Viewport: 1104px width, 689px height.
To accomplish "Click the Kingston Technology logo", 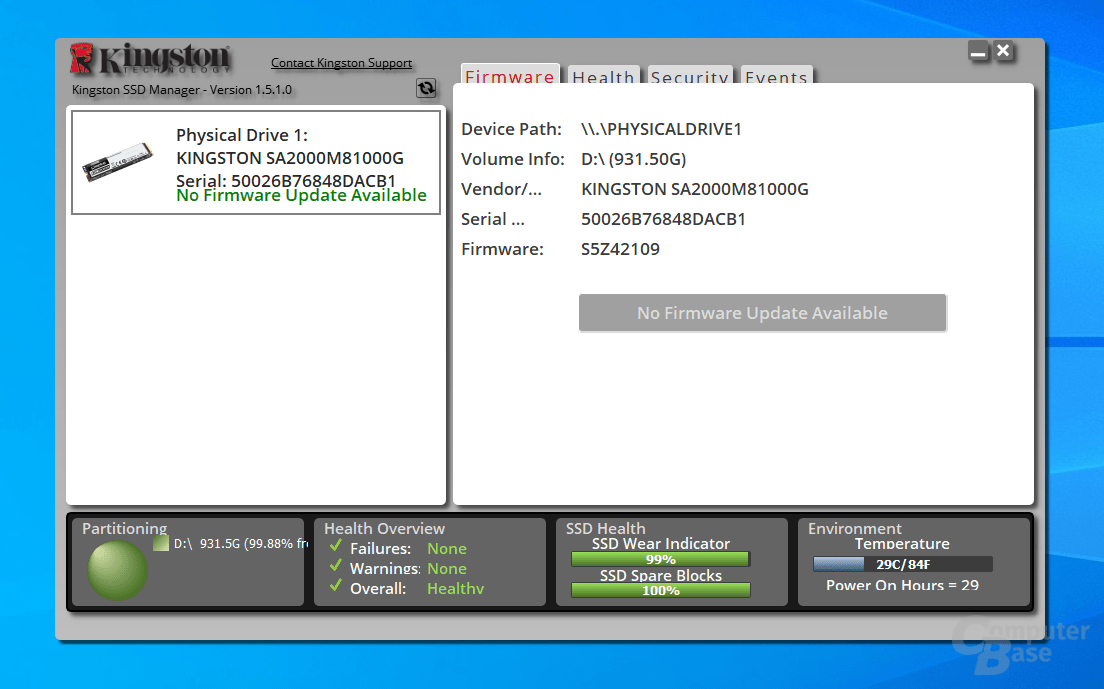I will (x=150, y=58).
